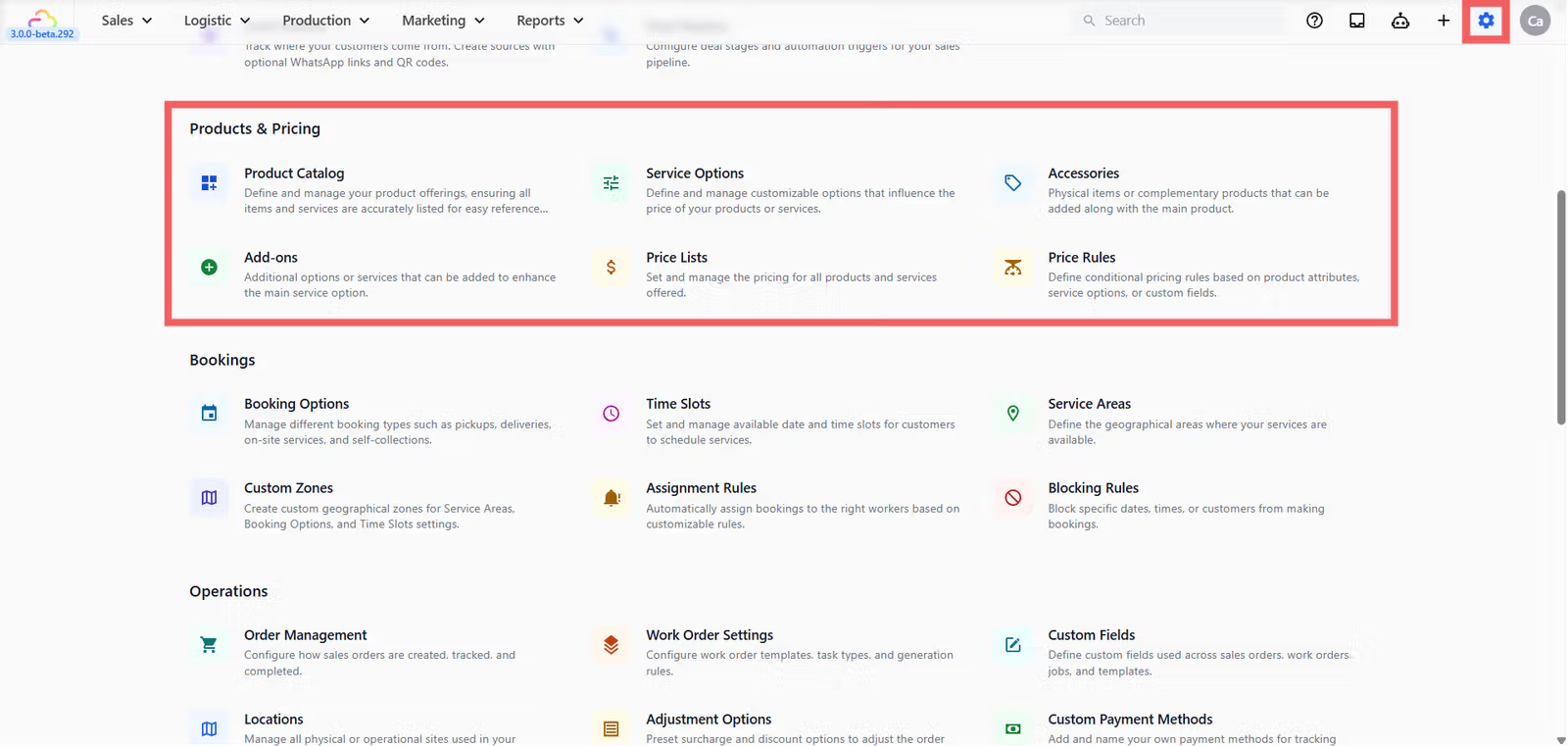Click the Add-ons green plus icon
Screen dimensions: 1568x746
[209, 268]
